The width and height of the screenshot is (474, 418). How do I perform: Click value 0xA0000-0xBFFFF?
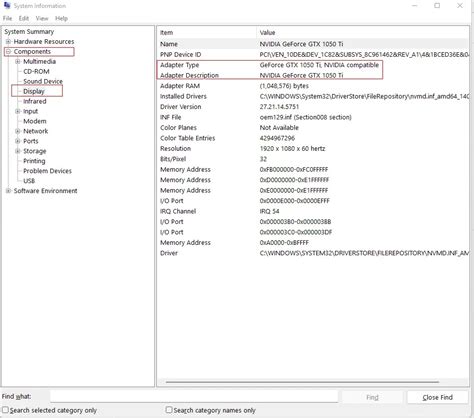pyautogui.click(x=284, y=243)
